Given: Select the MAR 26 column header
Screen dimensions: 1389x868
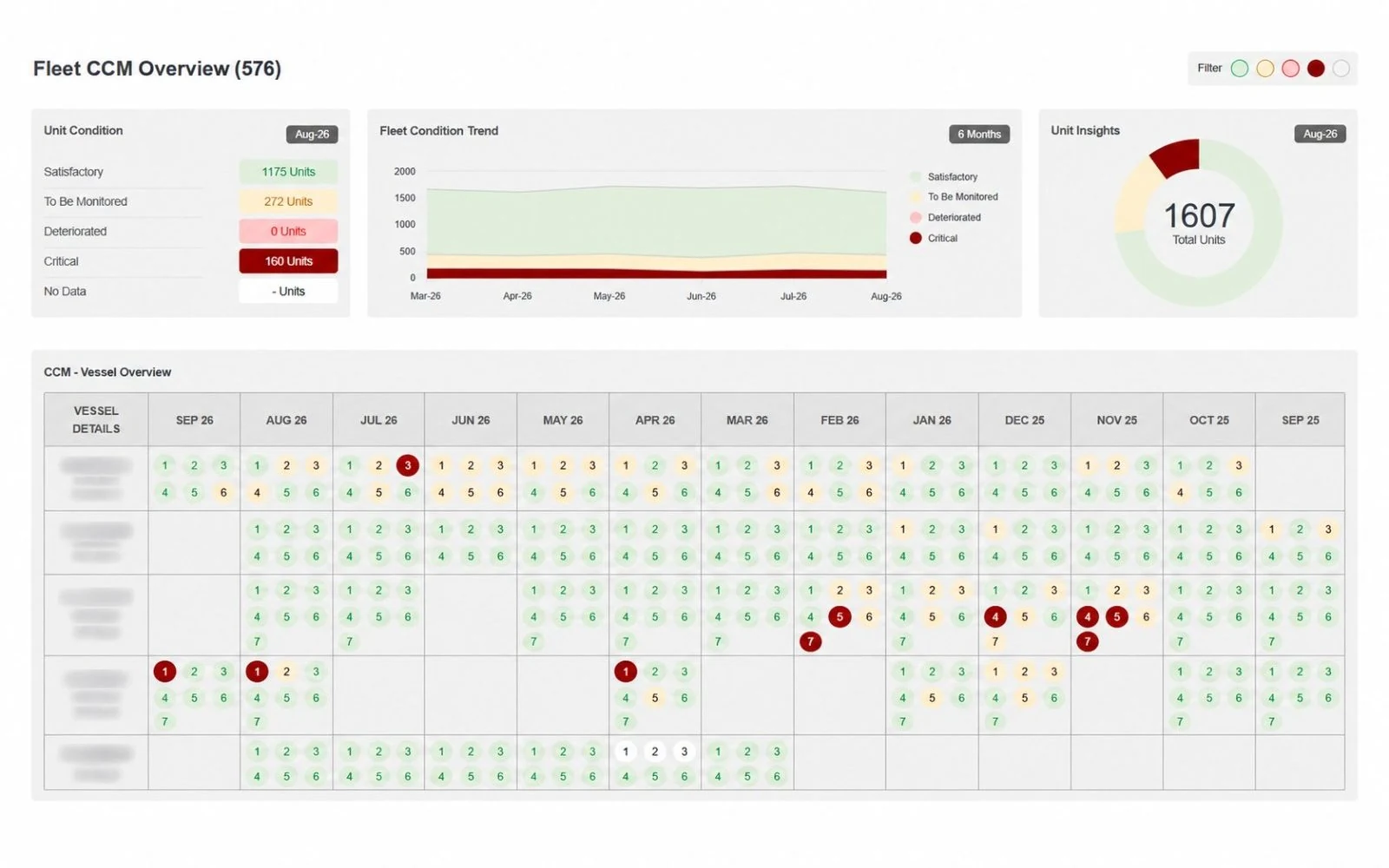Looking at the screenshot, I should pos(747,420).
